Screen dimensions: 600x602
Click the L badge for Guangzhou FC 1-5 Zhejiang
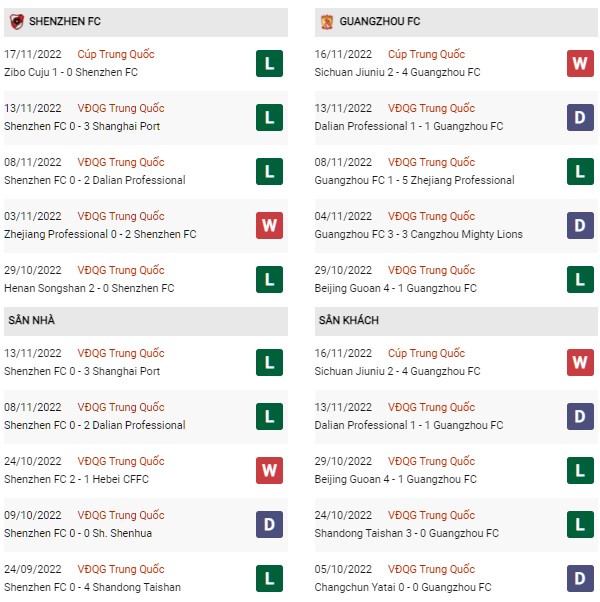pos(580,171)
